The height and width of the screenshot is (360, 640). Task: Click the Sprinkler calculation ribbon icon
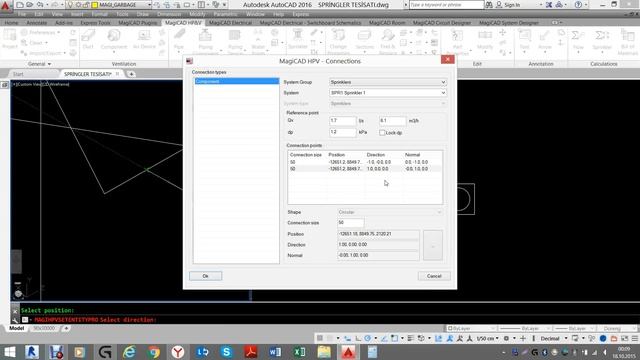tap(602, 40)
